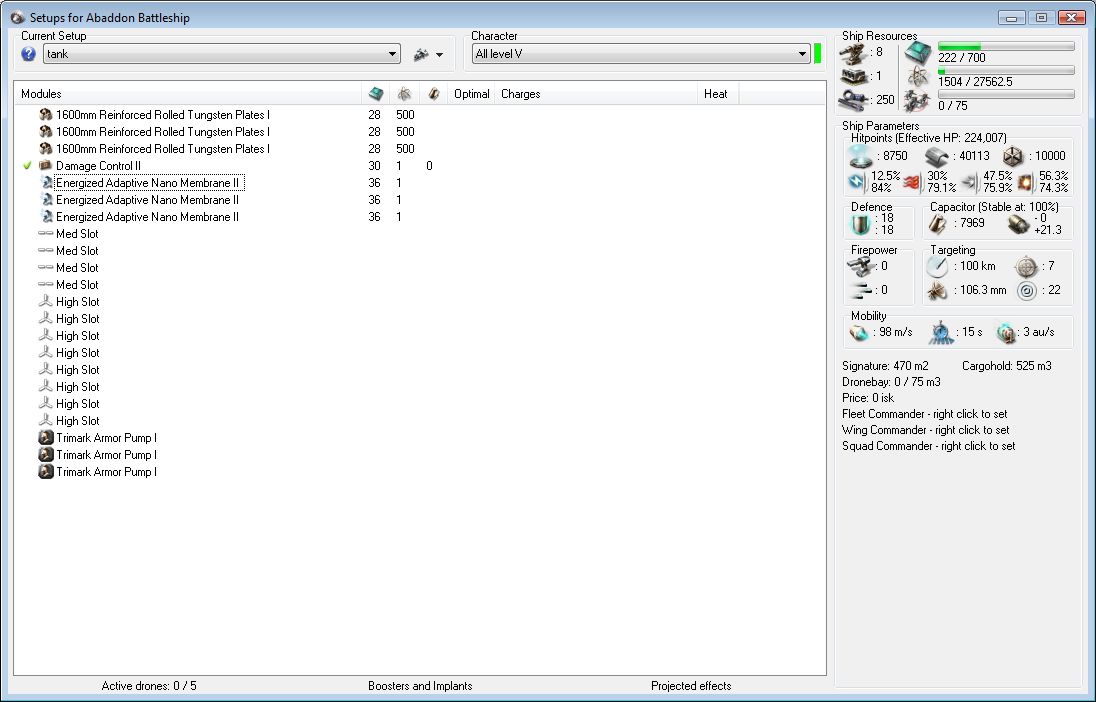
Task: Sort by the capacitor column header icon
Action: point(433,94)
